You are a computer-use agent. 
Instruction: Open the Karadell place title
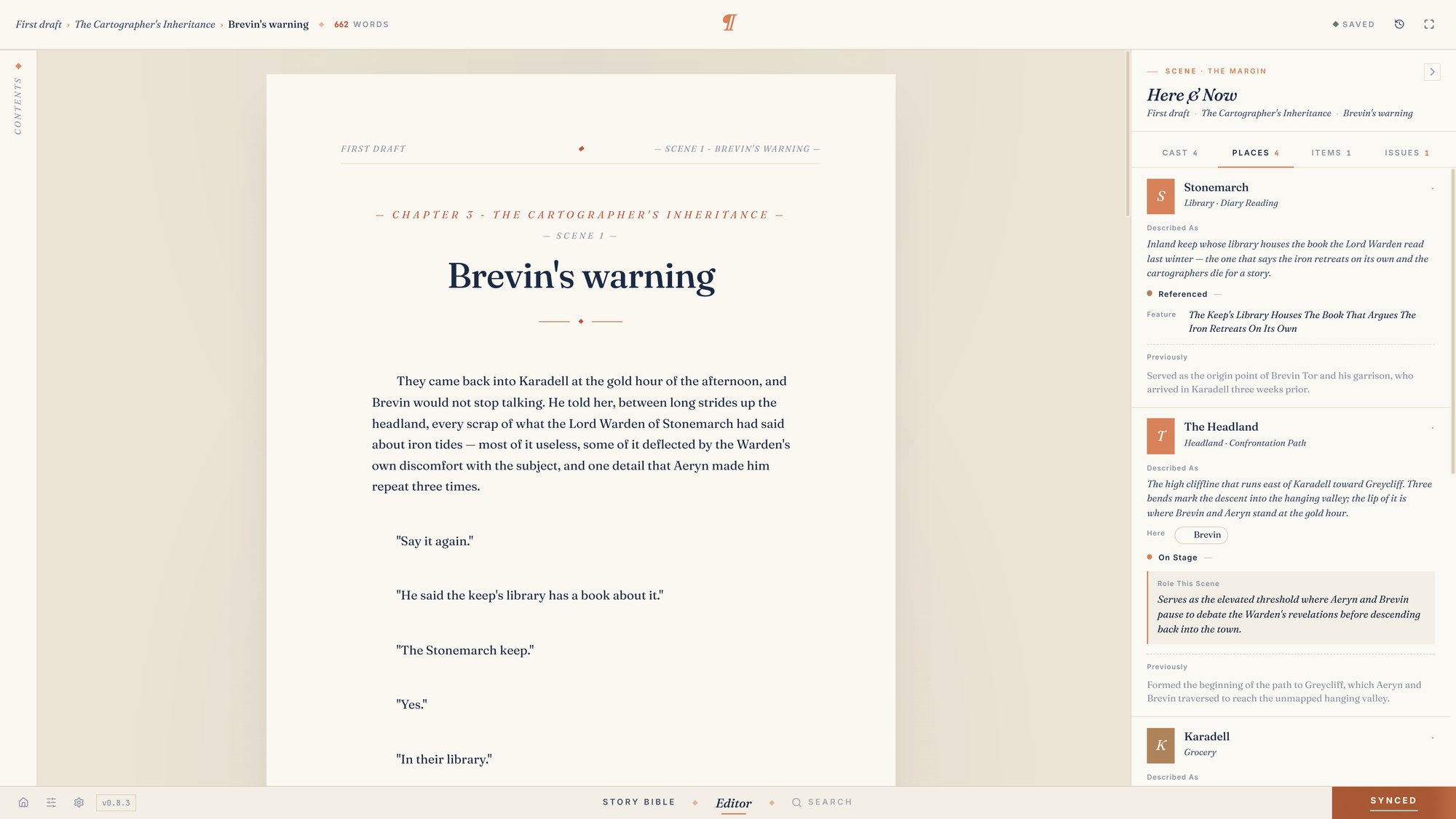1206,736
